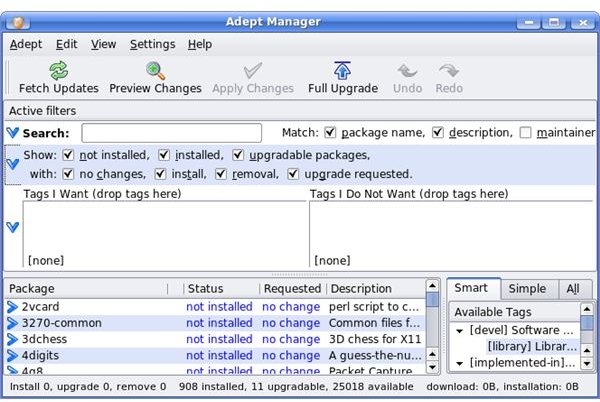Collapse the [implemented-in] tag tree node
The height and width of the screenshot is (402, 600).
[x=460, y=363]
